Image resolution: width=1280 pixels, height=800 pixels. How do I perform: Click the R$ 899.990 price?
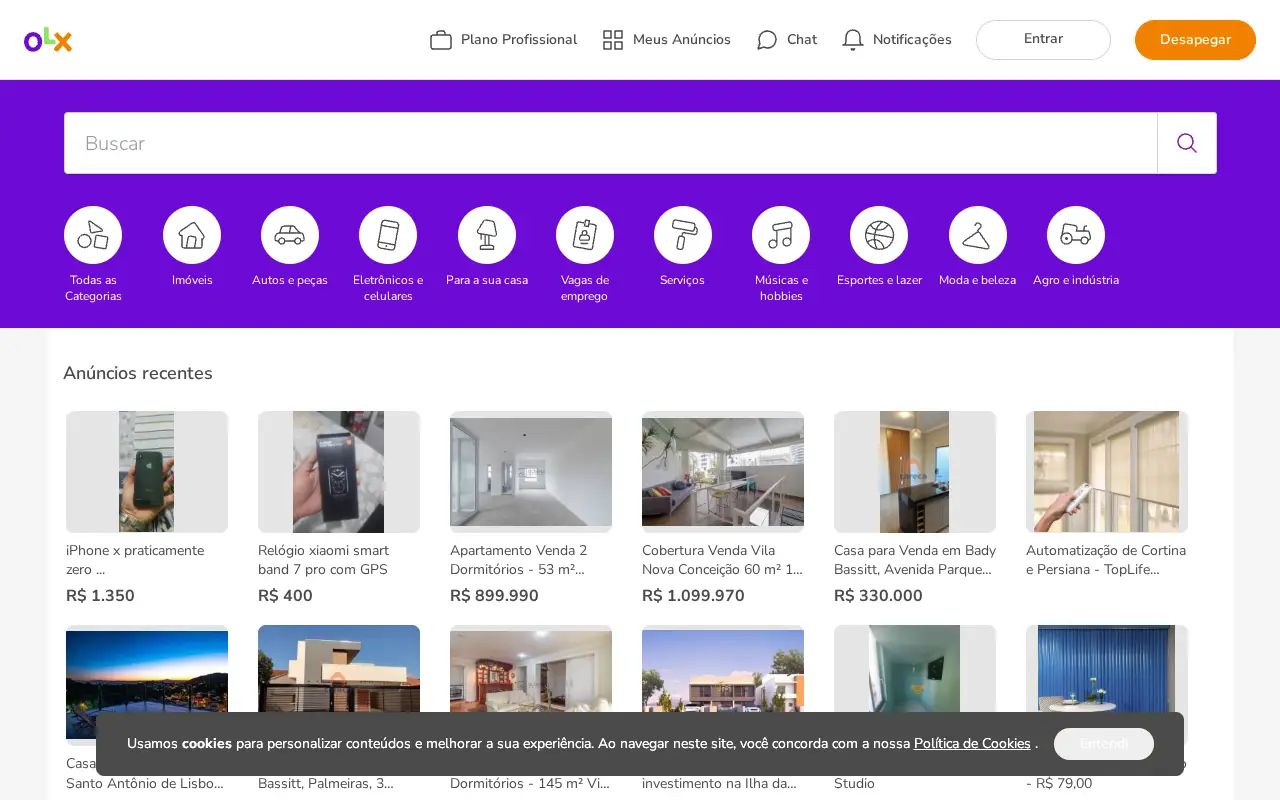pyautogui.click(x=494, y=596)
